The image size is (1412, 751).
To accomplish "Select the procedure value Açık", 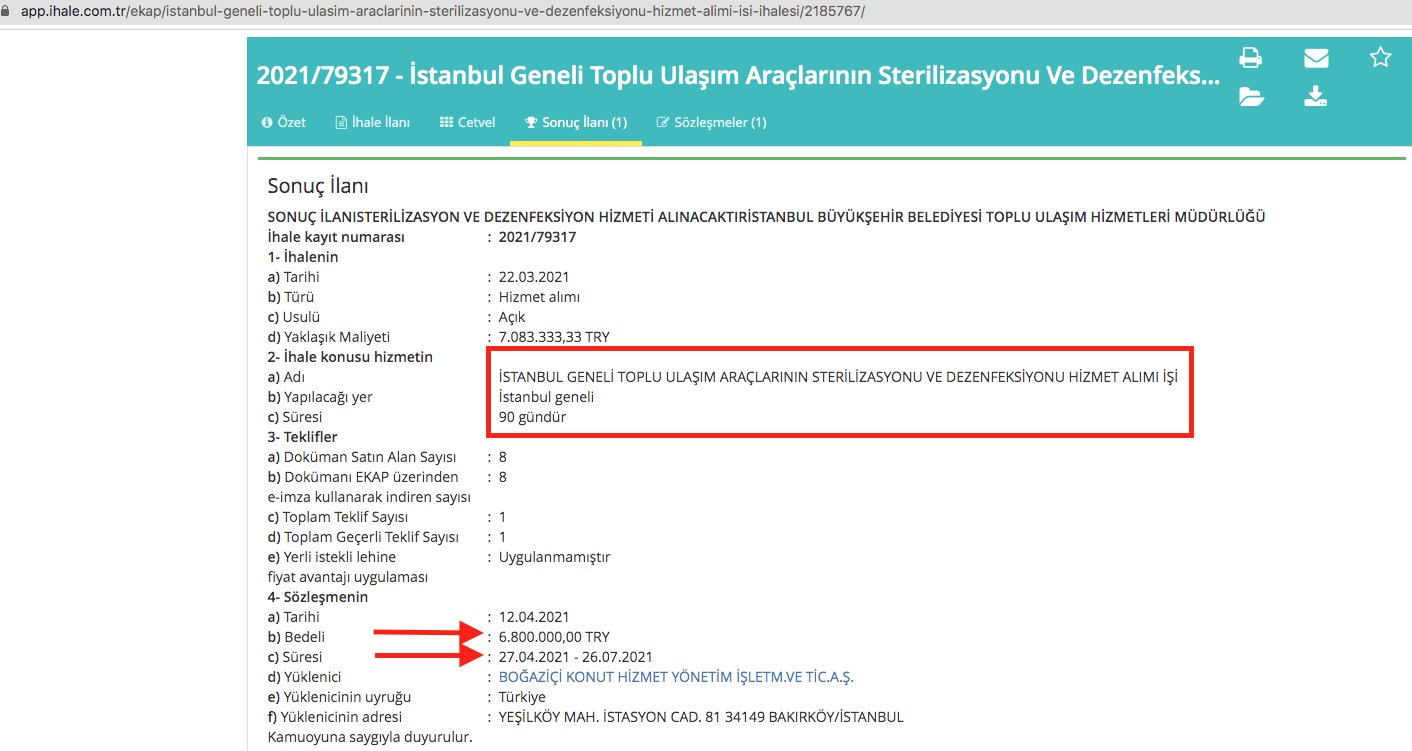I will [x=512, y=317].
